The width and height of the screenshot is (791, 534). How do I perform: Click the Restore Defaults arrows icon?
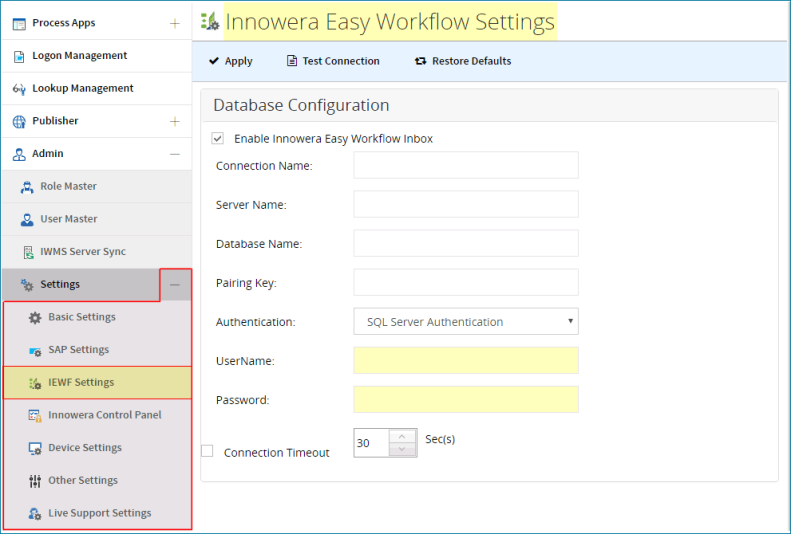tap(420, 61)
